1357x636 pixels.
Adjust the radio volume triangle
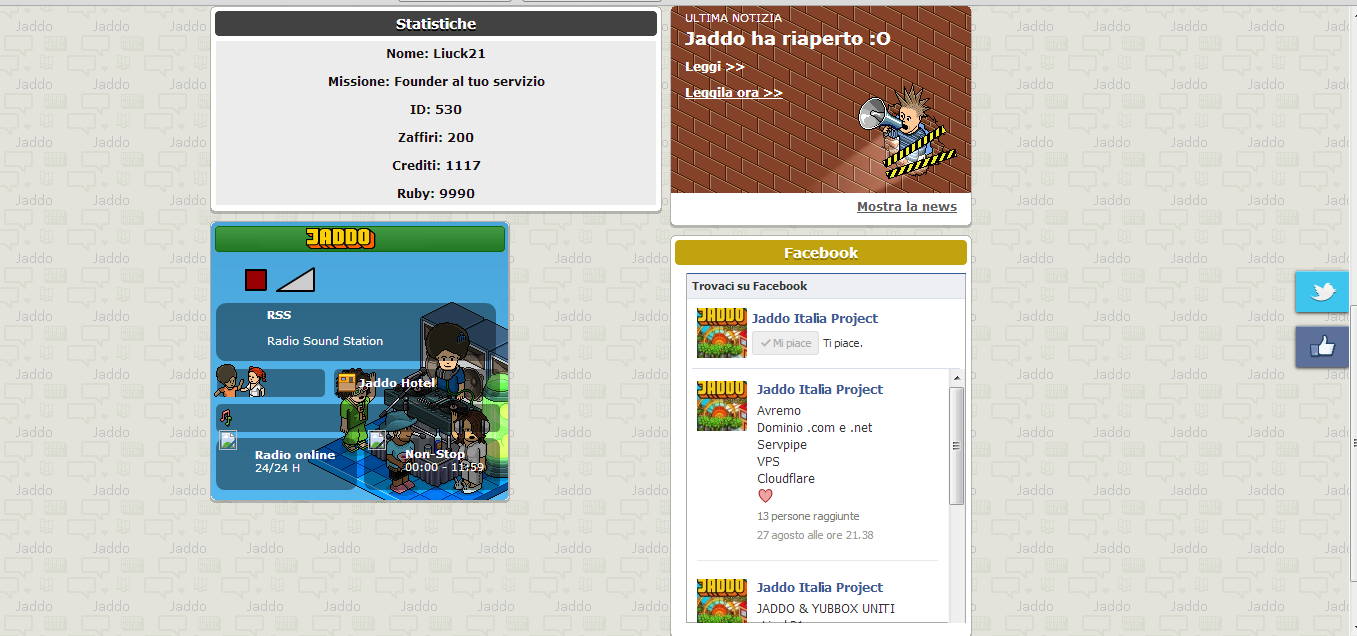click(x=295, y=280)
